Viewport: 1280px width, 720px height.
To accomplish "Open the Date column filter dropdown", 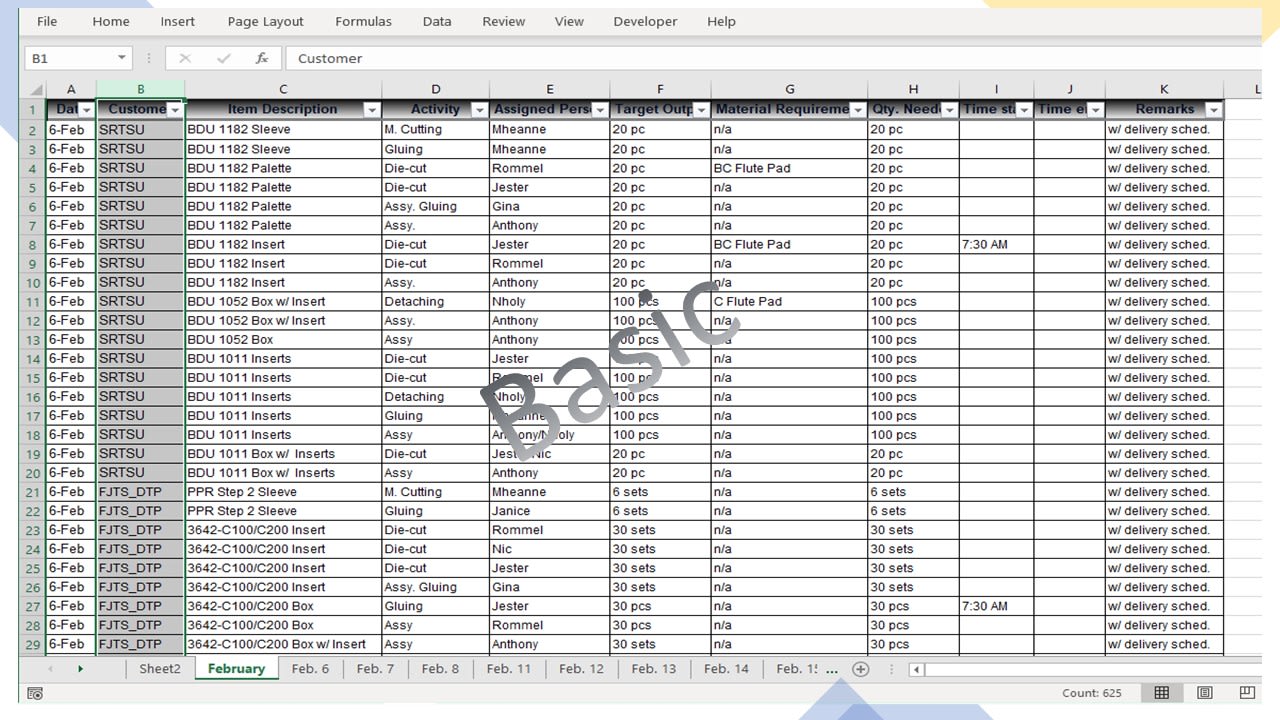I will point(87,110).
